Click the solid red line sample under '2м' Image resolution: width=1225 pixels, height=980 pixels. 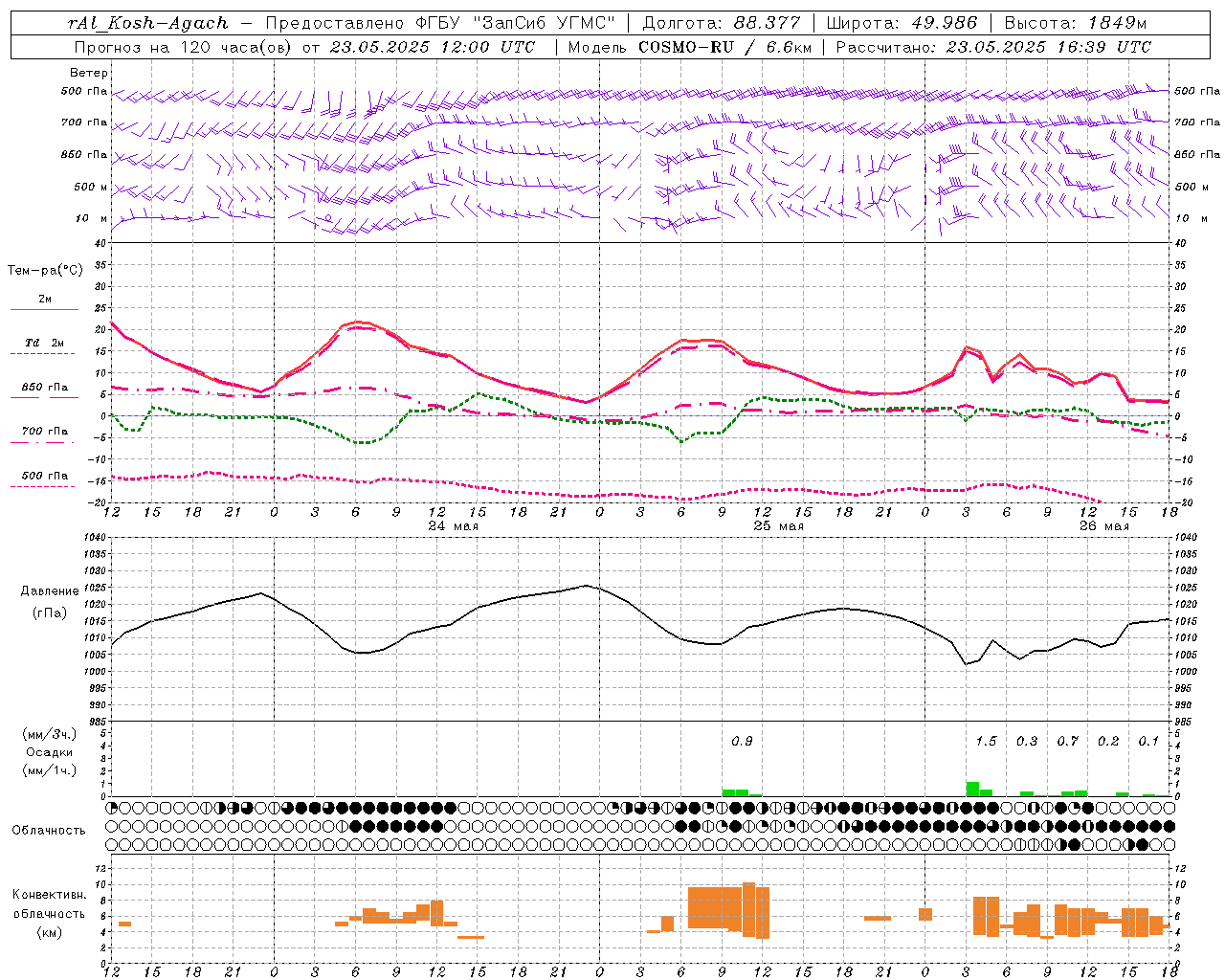[44, 310]
